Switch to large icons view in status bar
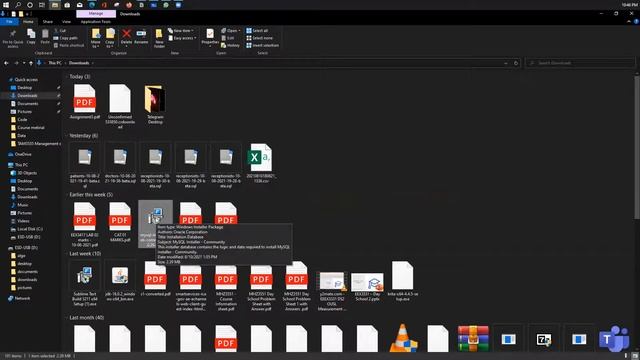640x360 pixels. click(635, 356)
